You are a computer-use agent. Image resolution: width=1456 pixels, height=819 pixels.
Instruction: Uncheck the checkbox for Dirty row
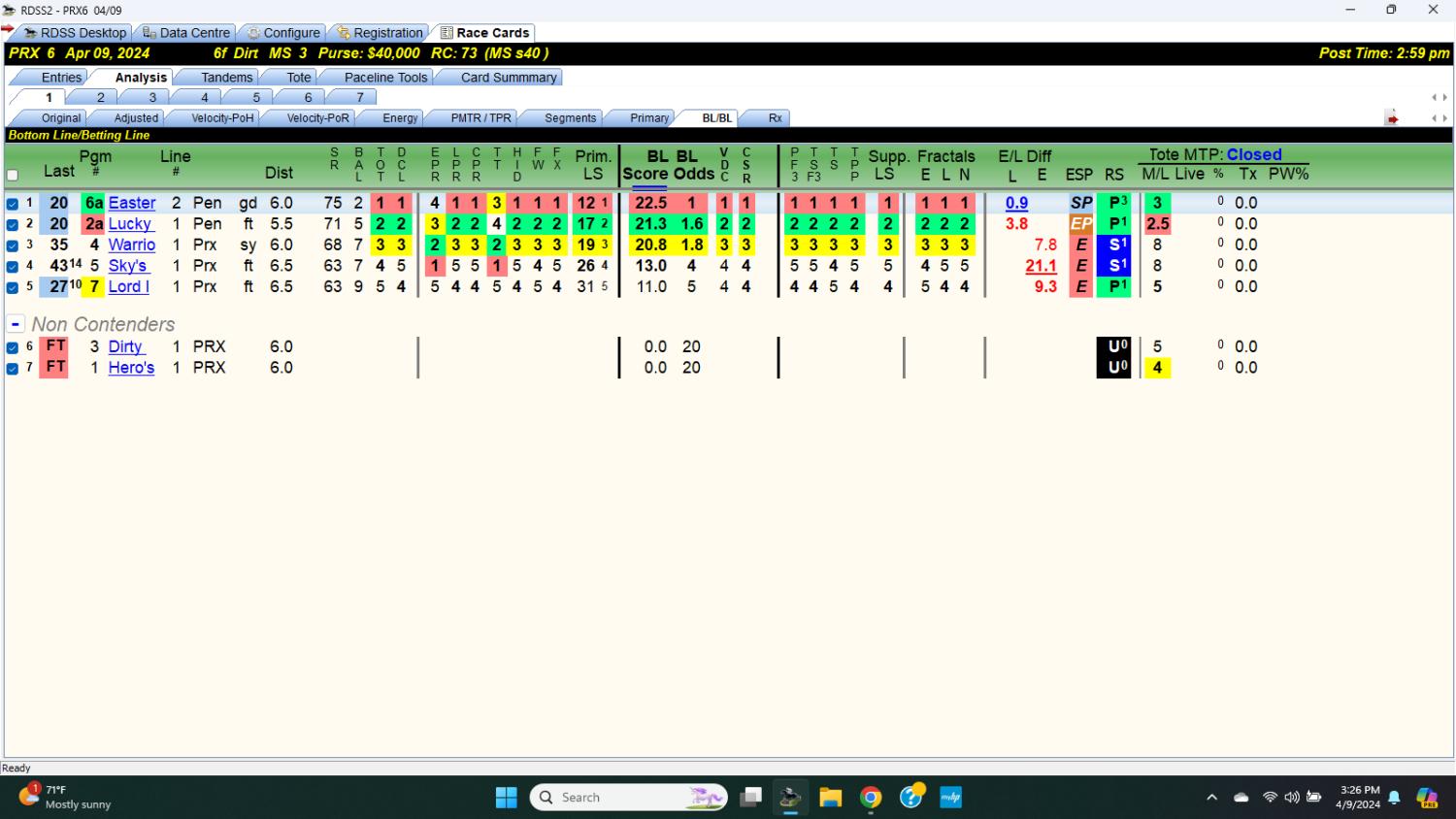coord(13,347)
